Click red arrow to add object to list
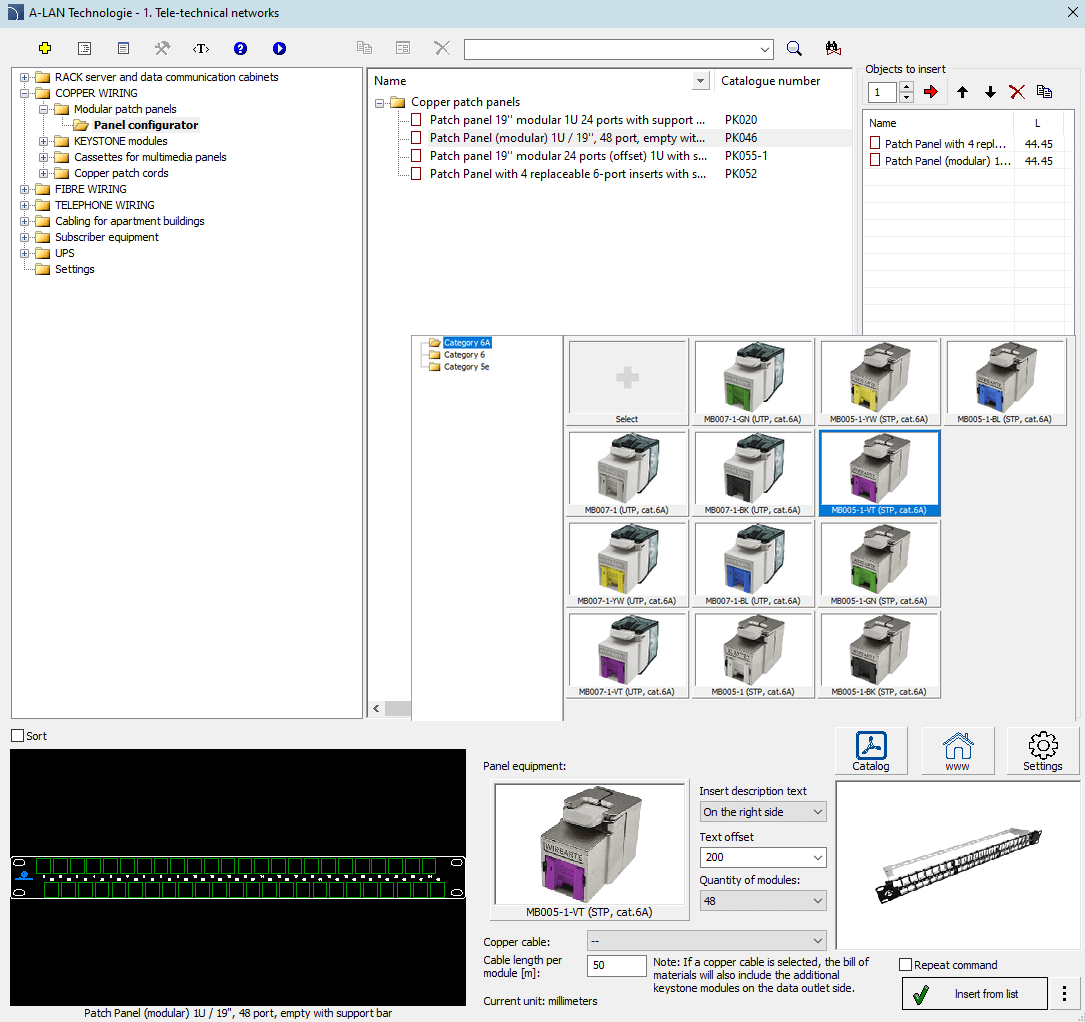Viewport: 1085px width, 1022px height. pyautogui.click(x=932, y=92)
